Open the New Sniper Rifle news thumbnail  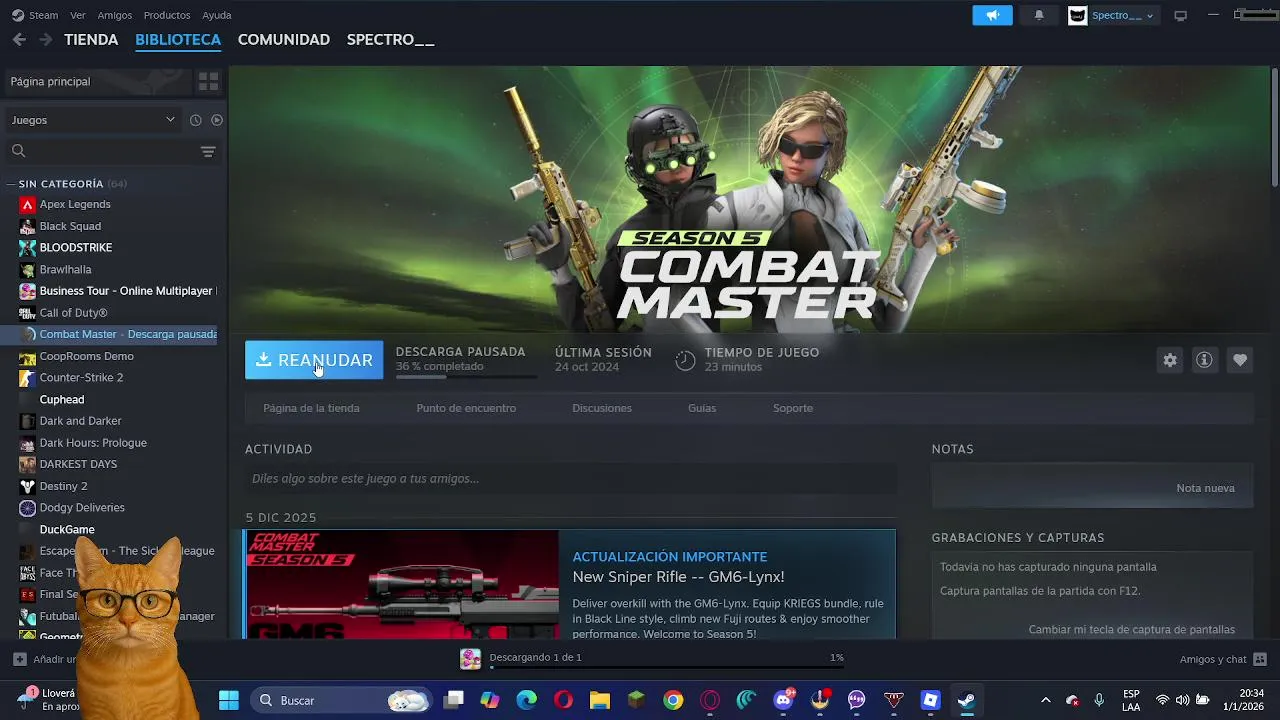click(x=402, y=584)
